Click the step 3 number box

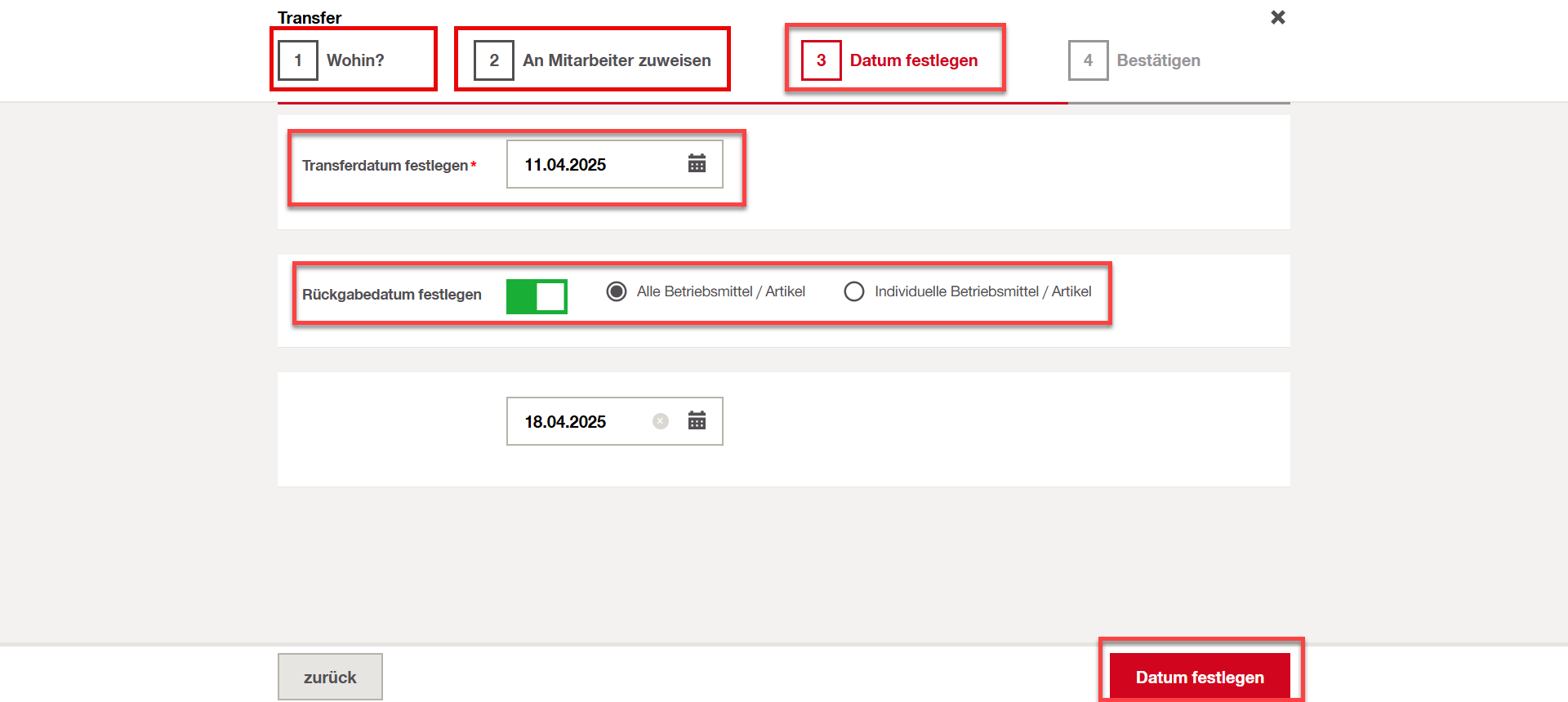tap(821, 60)
